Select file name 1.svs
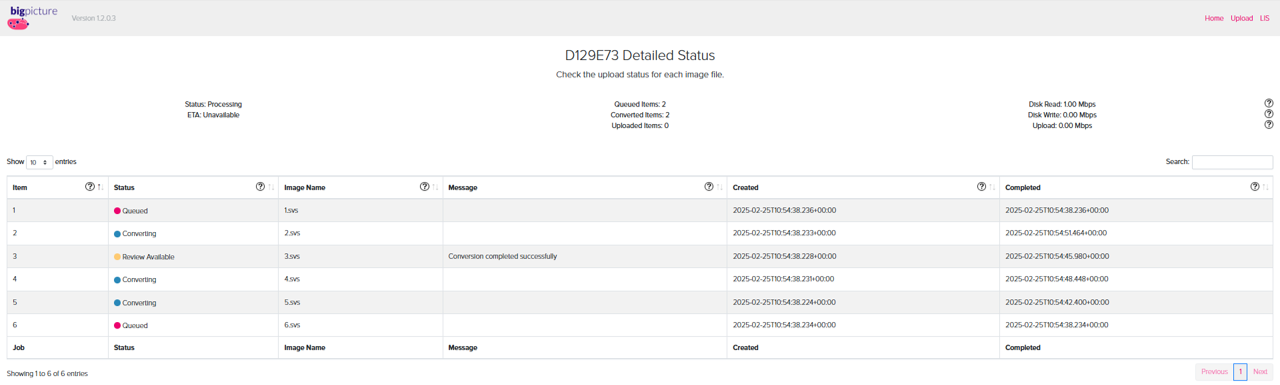Viewport: 1280px width, 385px height. [291, 210]
